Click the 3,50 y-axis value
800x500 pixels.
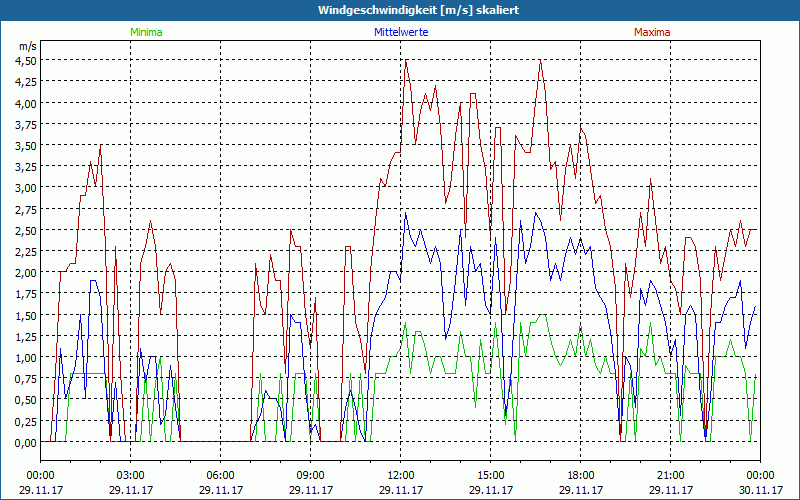click(x=26, y=145)
